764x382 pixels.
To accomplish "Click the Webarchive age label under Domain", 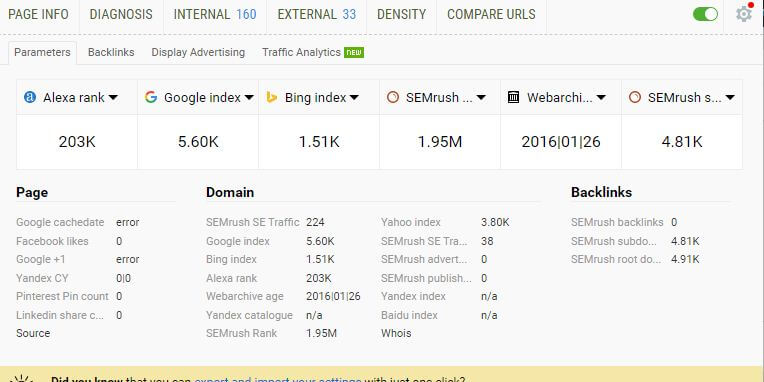I will tap(245, 296).
